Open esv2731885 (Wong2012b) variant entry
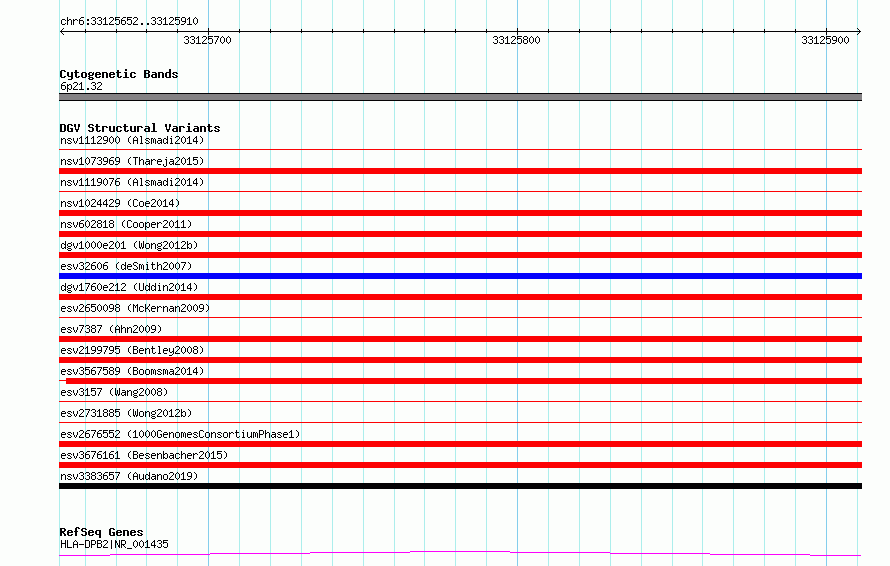The height and width of the screenshot is (566, 890). pyautogui.click(x=126, y=413)
